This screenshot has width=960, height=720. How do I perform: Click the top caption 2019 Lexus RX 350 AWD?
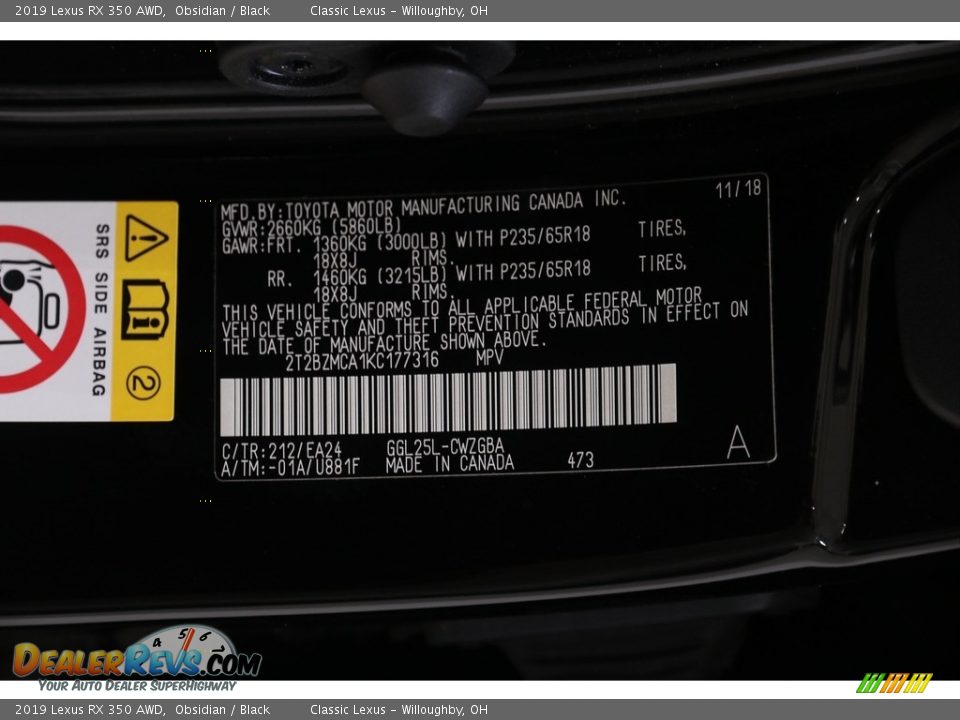[89, 10]
